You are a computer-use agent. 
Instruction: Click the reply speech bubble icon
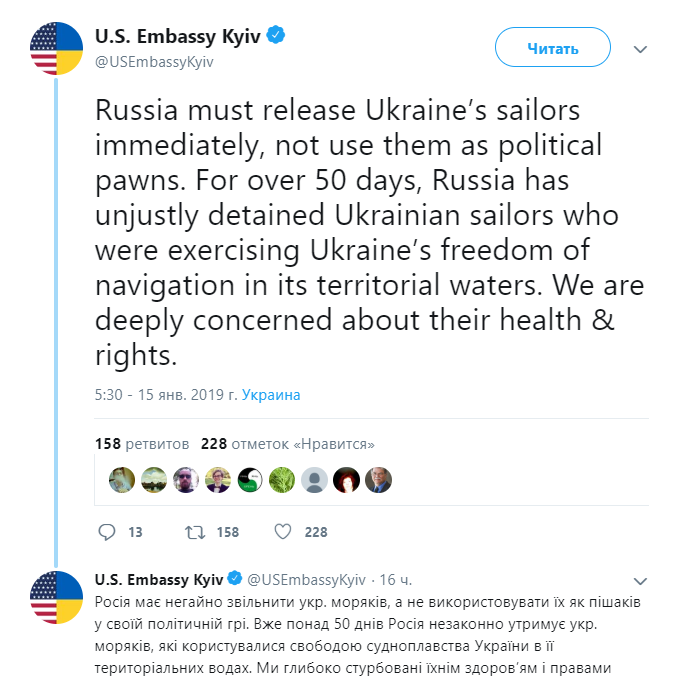pyautogui.click(x=108, y=532)
